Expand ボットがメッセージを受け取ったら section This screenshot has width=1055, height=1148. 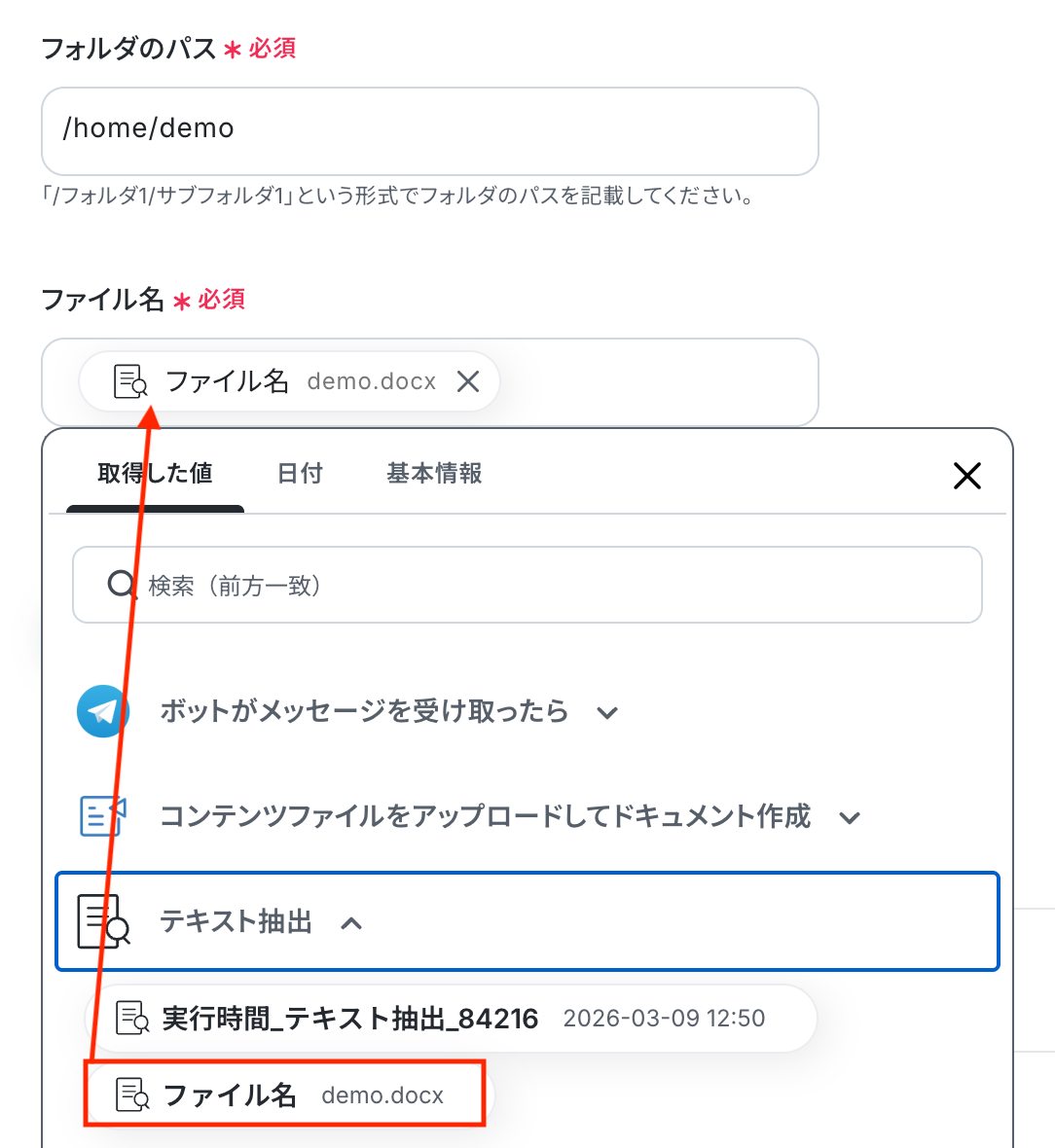pyautogui.click(x=607, y=713)
